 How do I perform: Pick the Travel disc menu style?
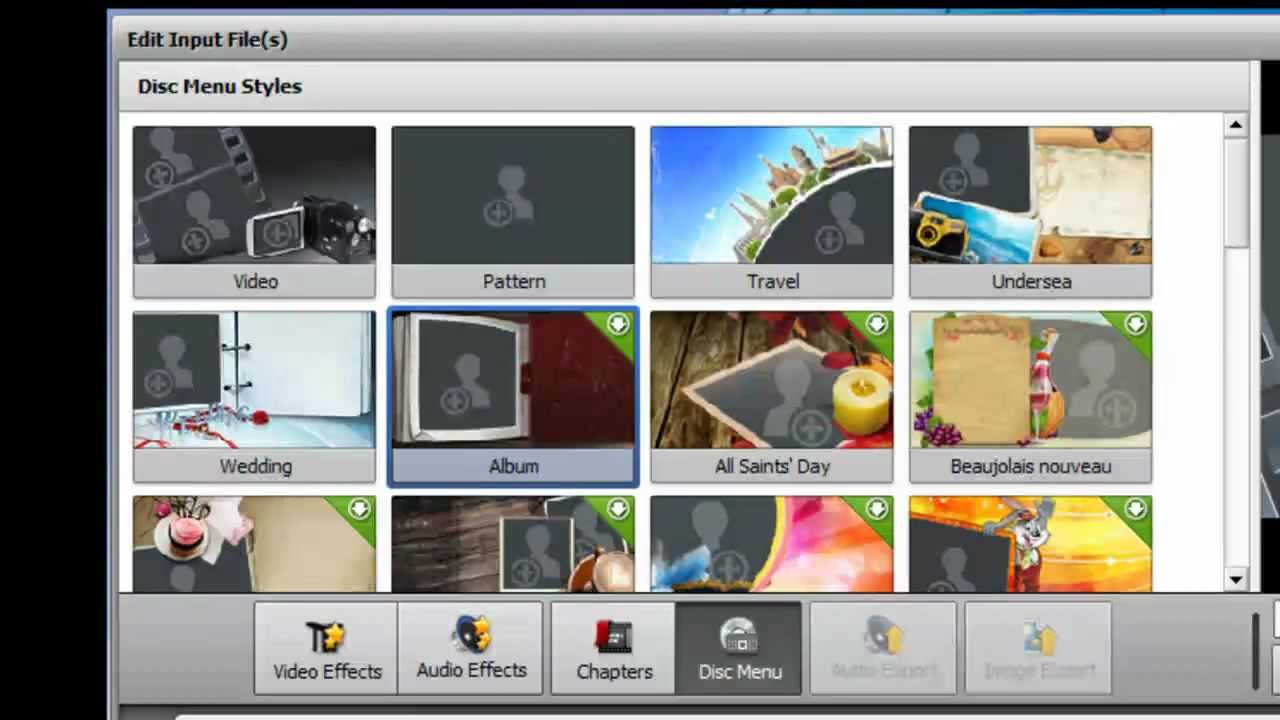coord(772,212)
